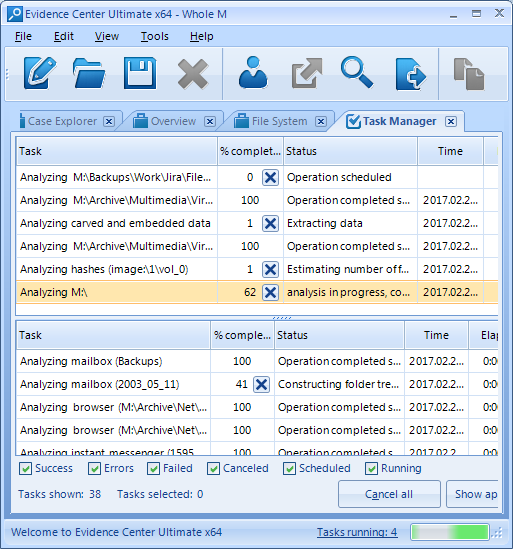Open the Tools menu

click(x=154, y=36)
